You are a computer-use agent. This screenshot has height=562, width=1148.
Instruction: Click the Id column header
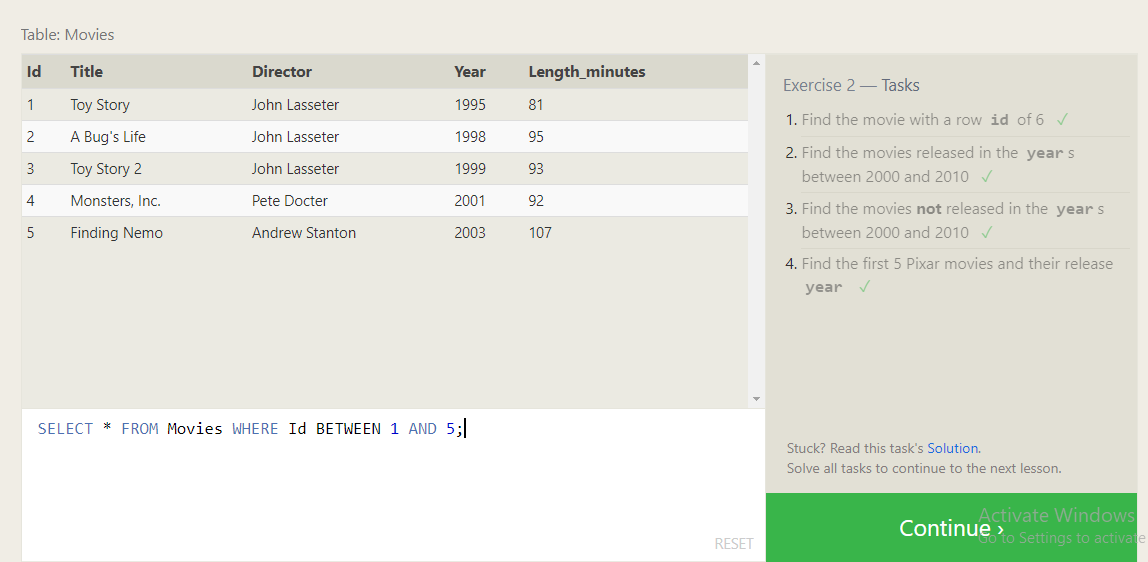[34, 72]
